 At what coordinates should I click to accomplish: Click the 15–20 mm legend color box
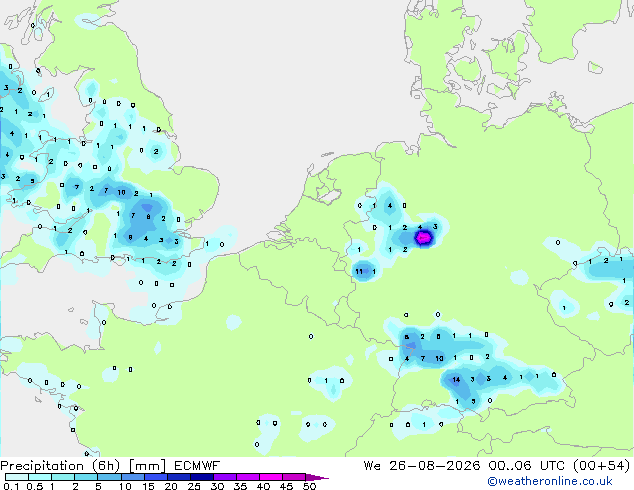tap(156, 477)
